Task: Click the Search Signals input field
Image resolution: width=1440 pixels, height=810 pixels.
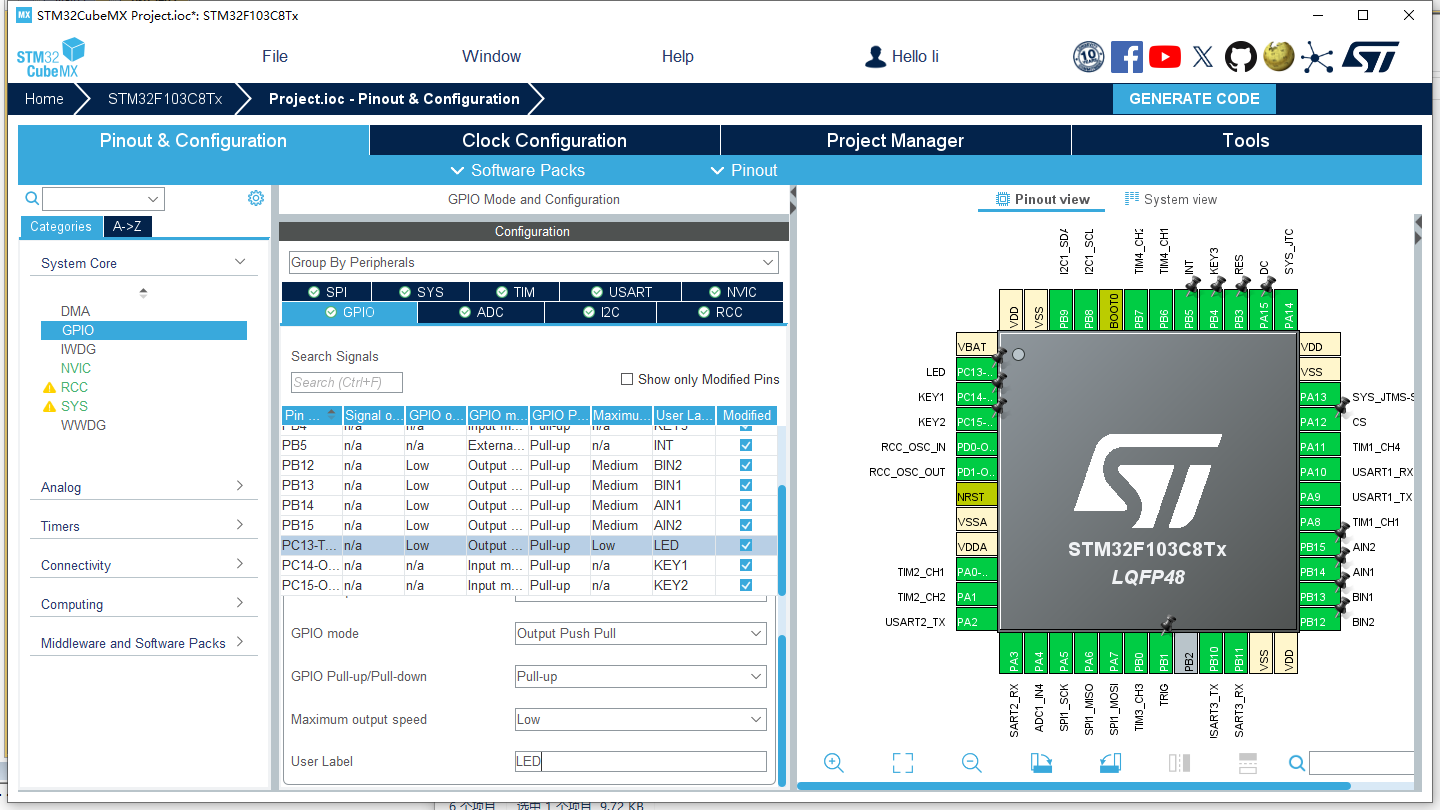Action: point(347,382)
